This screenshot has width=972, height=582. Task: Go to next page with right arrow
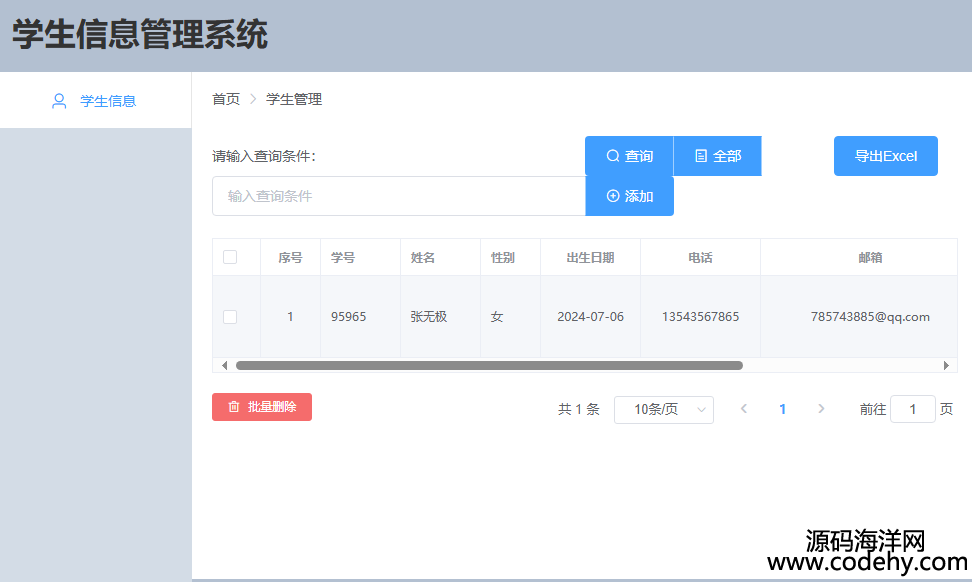tap(821, 409)
